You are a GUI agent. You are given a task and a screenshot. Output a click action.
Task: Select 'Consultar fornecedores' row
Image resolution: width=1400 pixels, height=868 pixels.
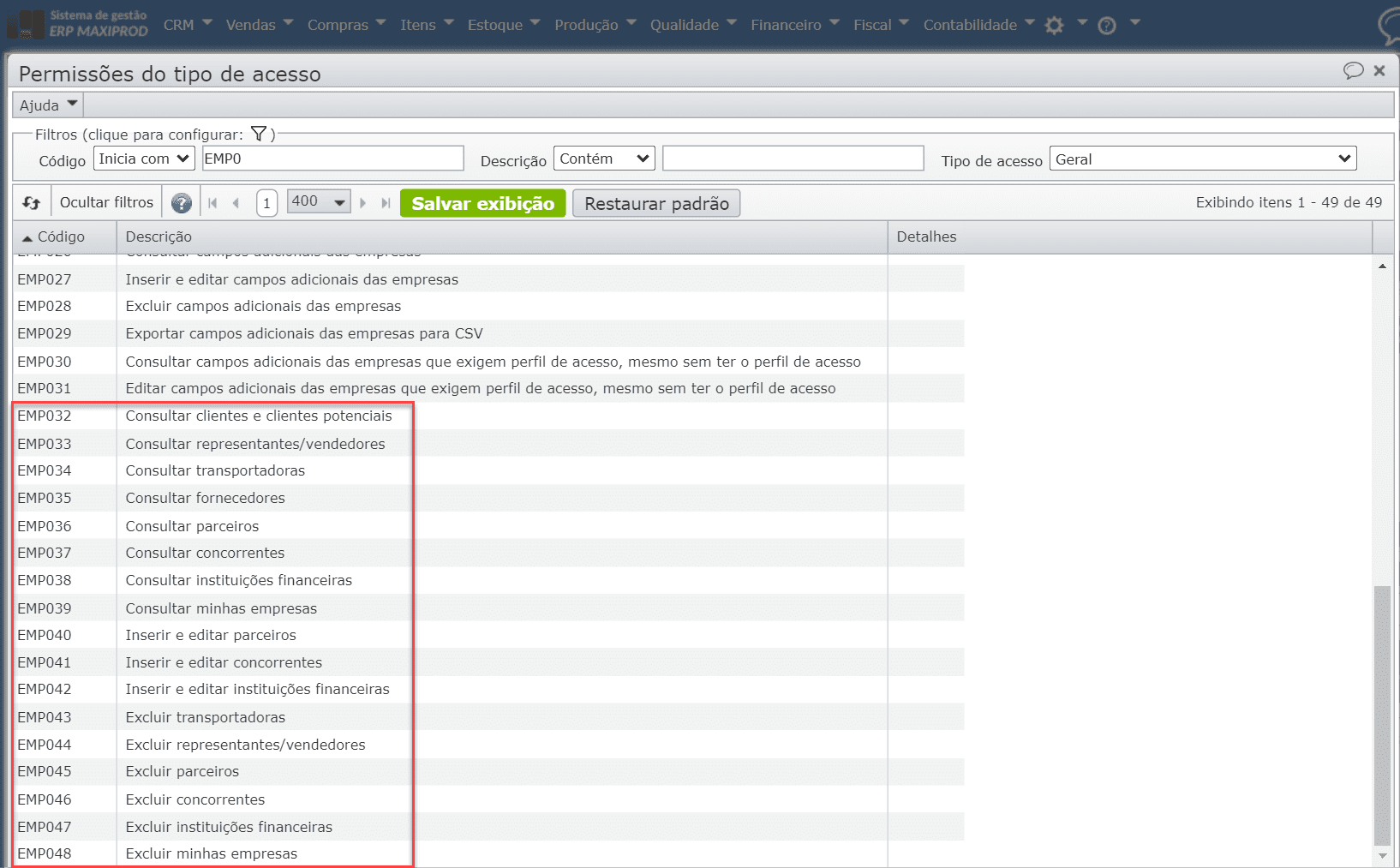488,498
